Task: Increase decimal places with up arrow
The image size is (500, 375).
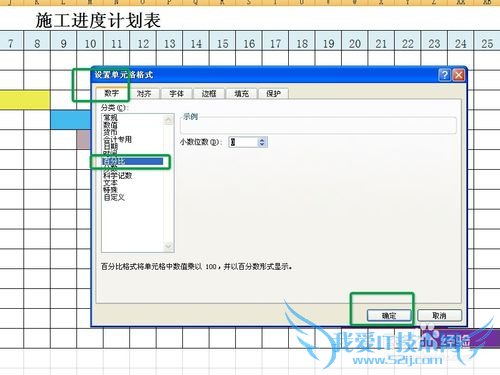Action: (x=262, y=140)
